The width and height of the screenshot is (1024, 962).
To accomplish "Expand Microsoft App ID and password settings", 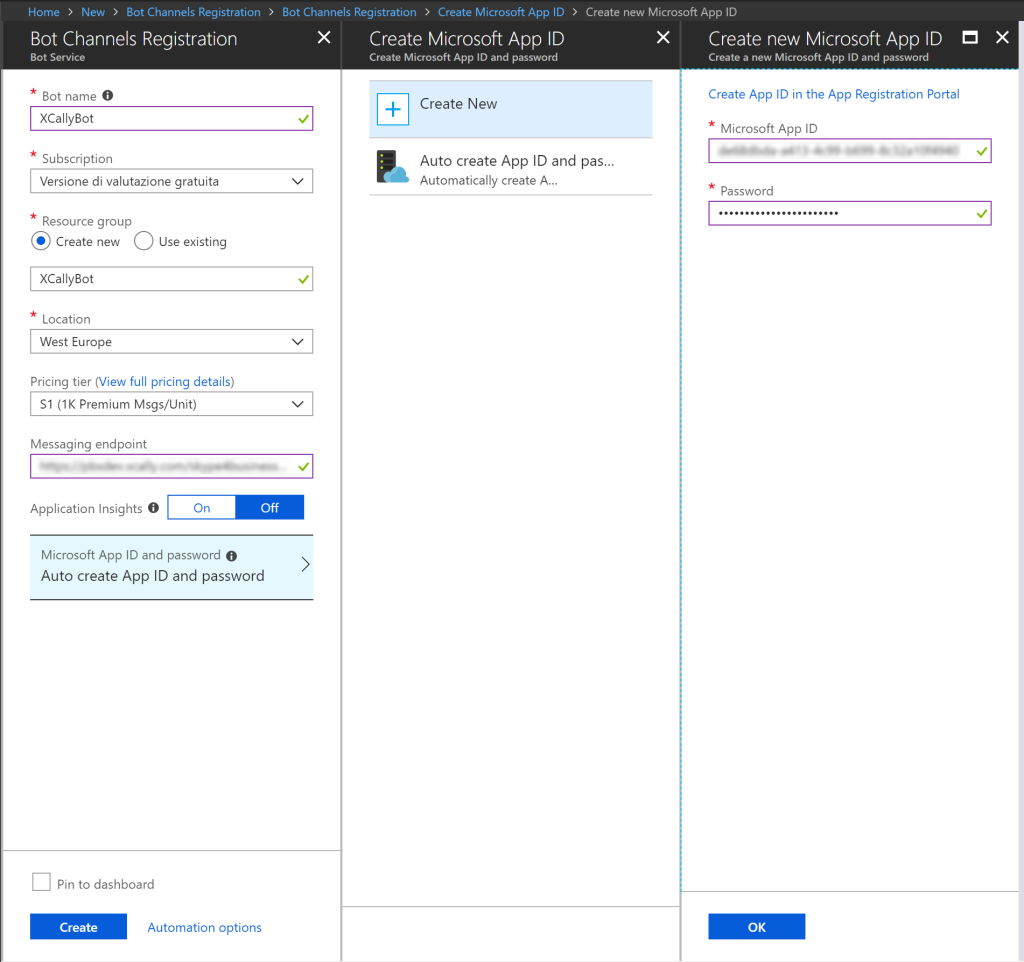I will pos(172,566).
